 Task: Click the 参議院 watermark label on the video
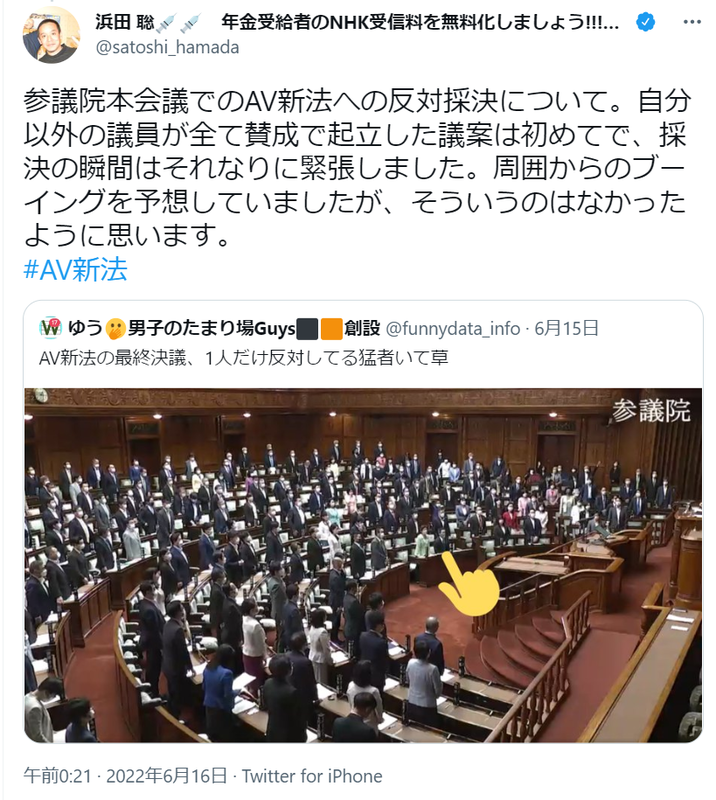(x=651, y=411)
